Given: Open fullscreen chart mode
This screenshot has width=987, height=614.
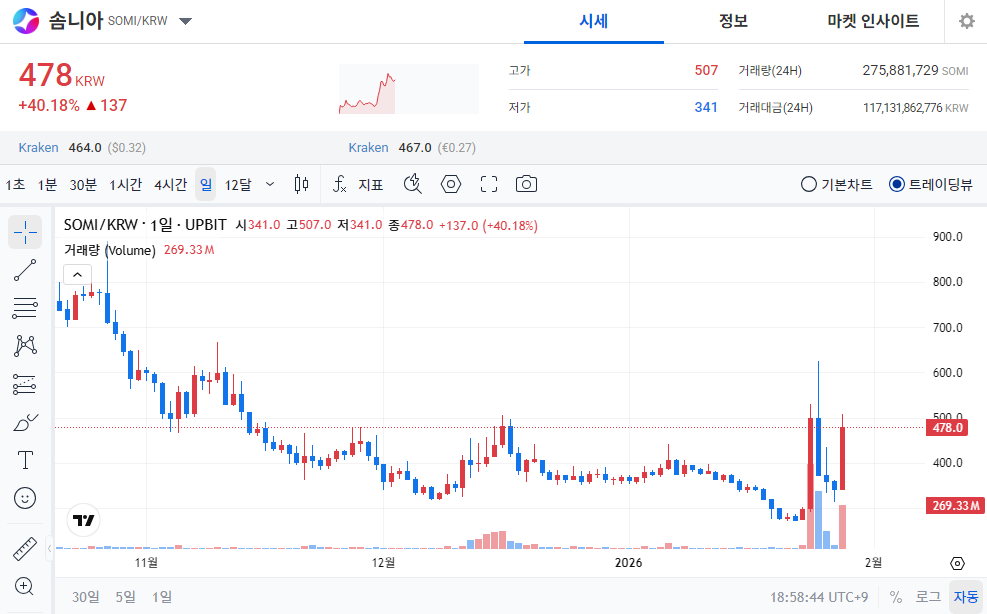Looking at the screenshot, I should (488, 184).
